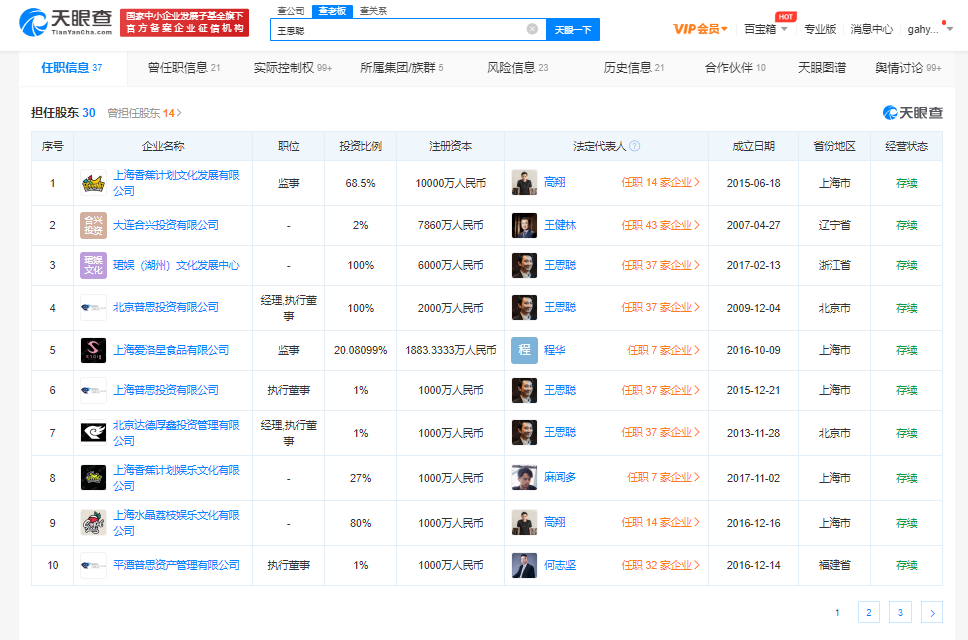Open the 风险信息 tab
968x640 pixels.
(x=517, y=68)
